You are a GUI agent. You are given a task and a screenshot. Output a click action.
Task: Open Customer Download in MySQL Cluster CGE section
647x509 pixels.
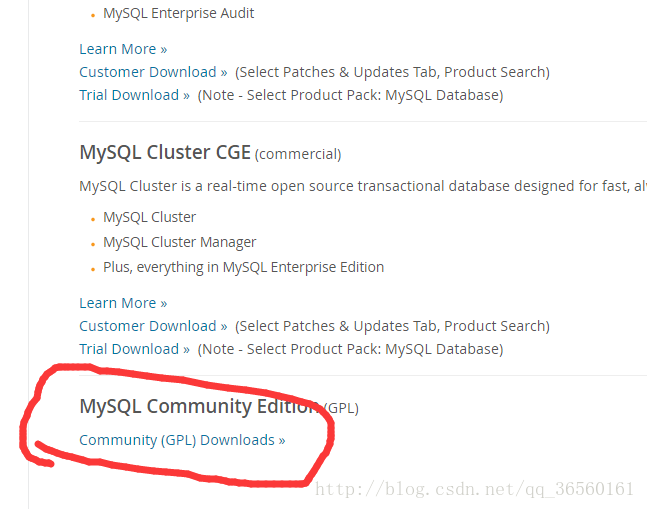click(x=153, y=326)
